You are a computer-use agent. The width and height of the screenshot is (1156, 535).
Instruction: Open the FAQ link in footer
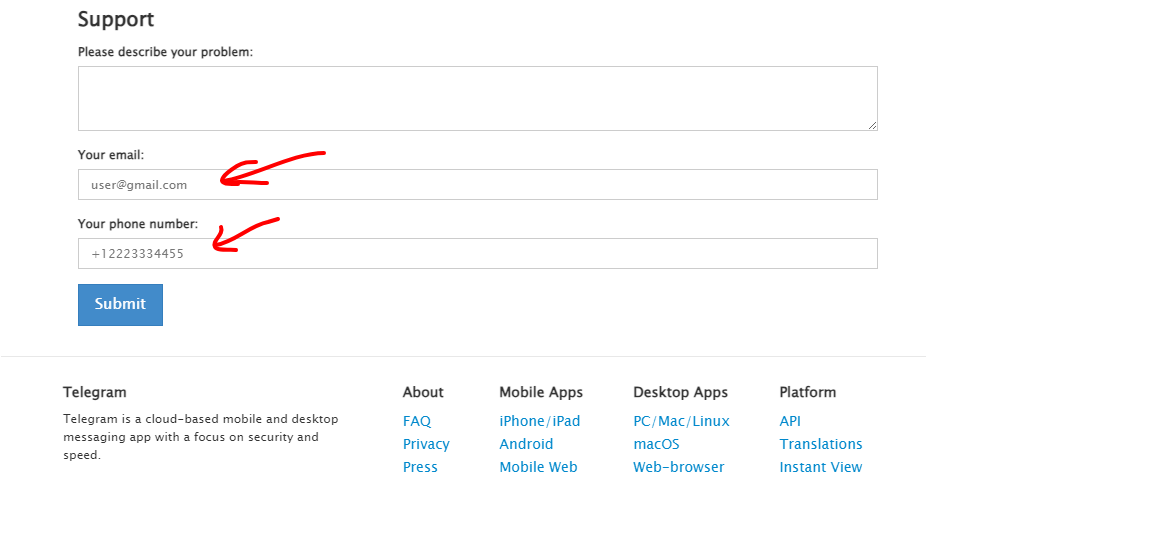point(416,421)
